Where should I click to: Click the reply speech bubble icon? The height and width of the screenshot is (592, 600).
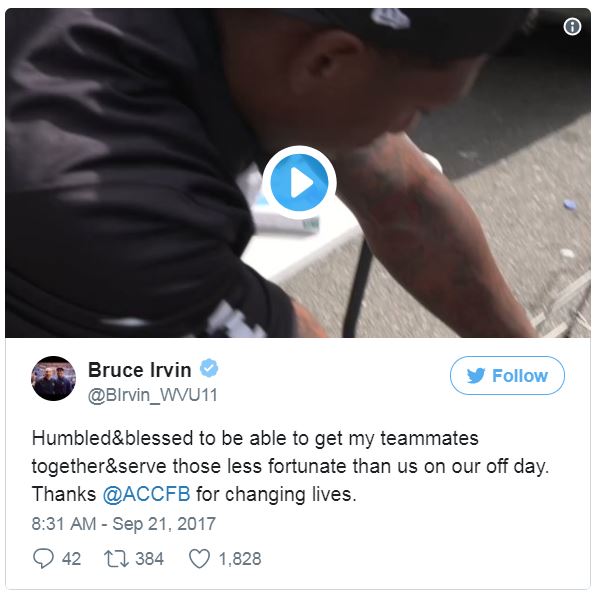tap(43, 558)
